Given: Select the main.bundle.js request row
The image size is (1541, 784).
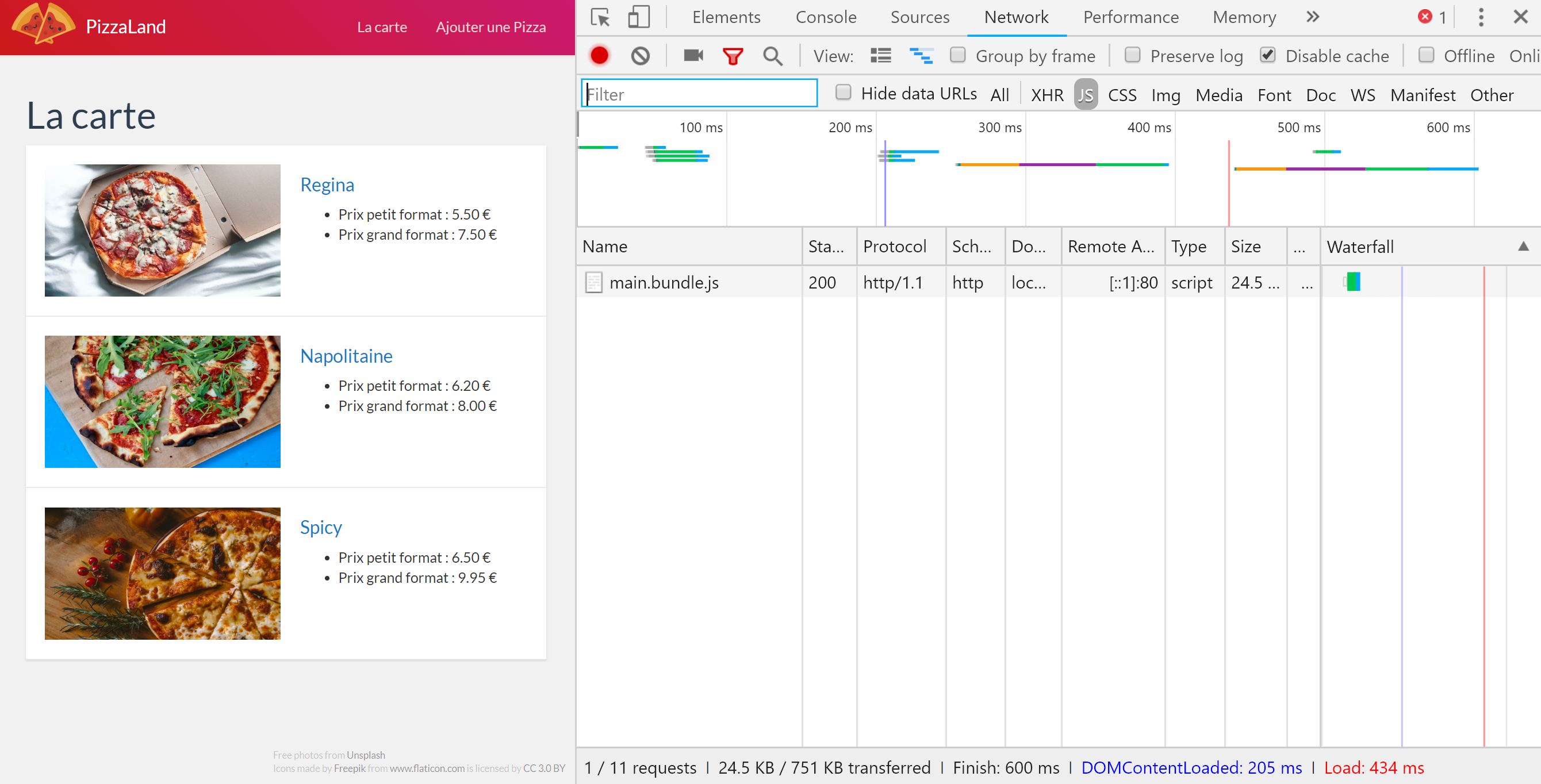Looking at the screenshot, I should click(x=1059, y=282).
